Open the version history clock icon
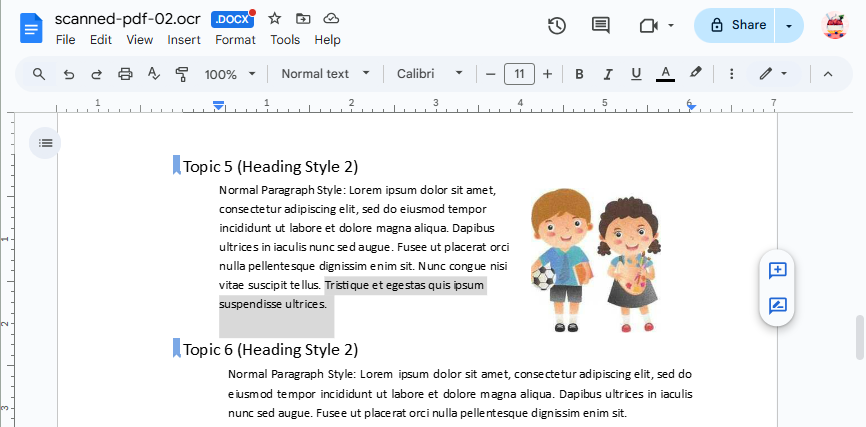This screenshot has height=427, width=866. pos(557,25)
